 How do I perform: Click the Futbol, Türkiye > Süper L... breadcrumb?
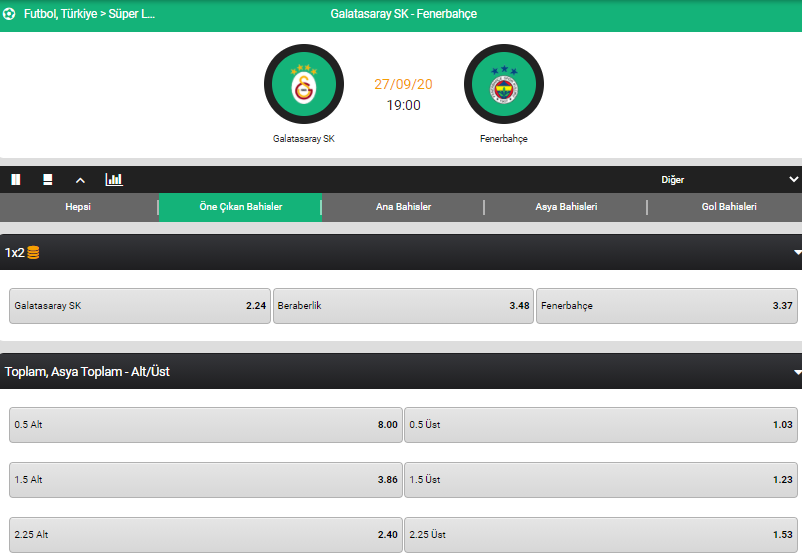tap(90, 14)
